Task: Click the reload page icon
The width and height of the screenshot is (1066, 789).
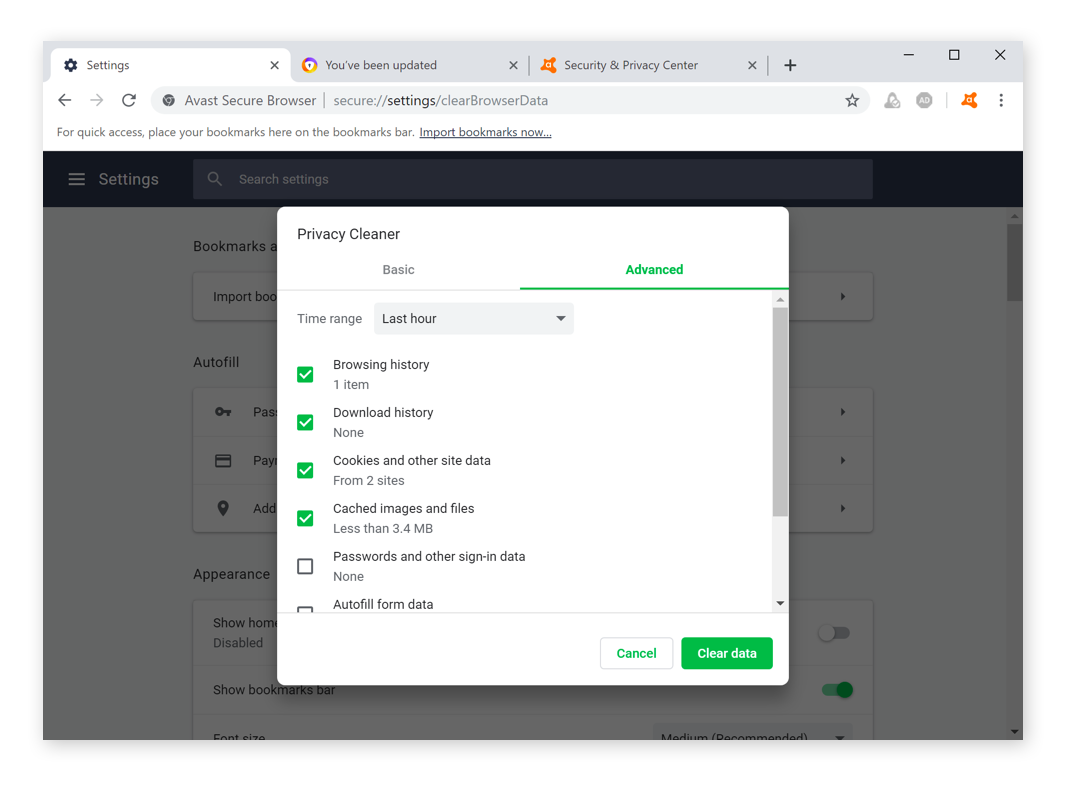Action: (x=129, y=100)
